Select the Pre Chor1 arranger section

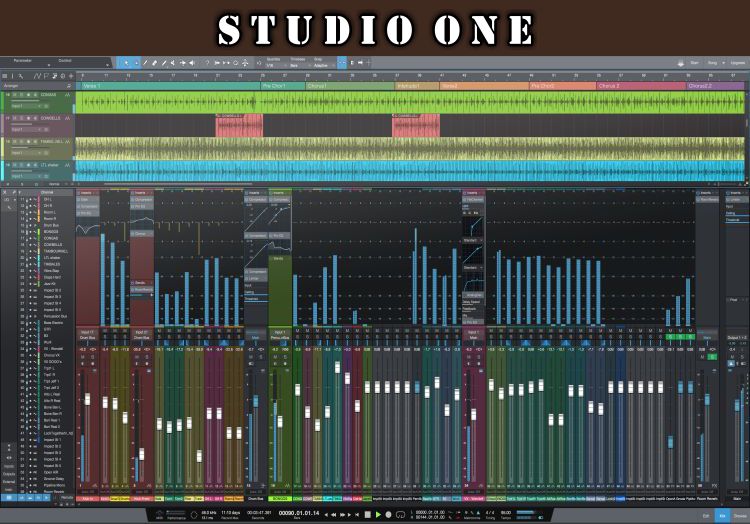(283, 86)
